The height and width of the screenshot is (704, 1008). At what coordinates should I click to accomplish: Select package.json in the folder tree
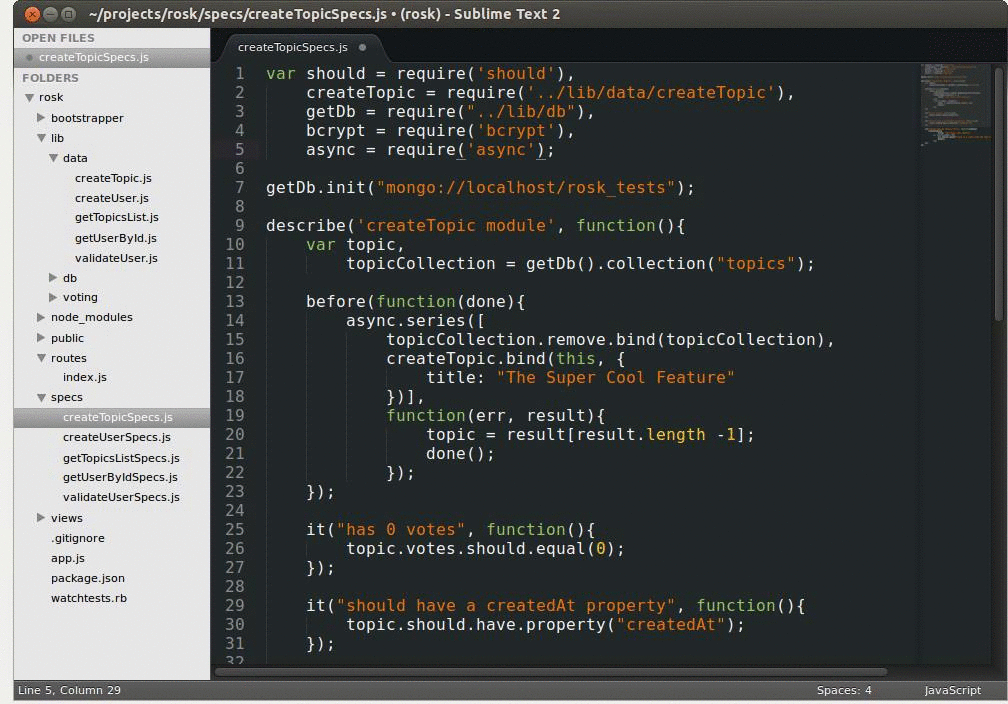(87, 578)
